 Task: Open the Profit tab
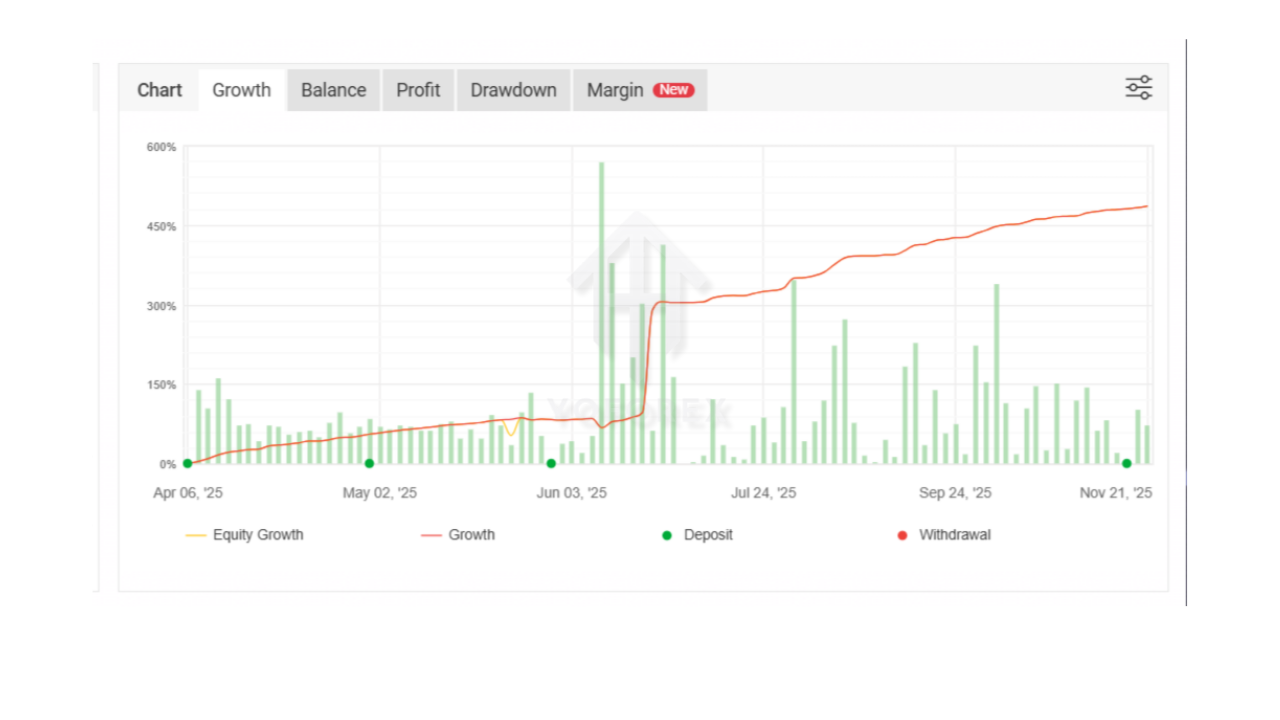tap(418, 90)
